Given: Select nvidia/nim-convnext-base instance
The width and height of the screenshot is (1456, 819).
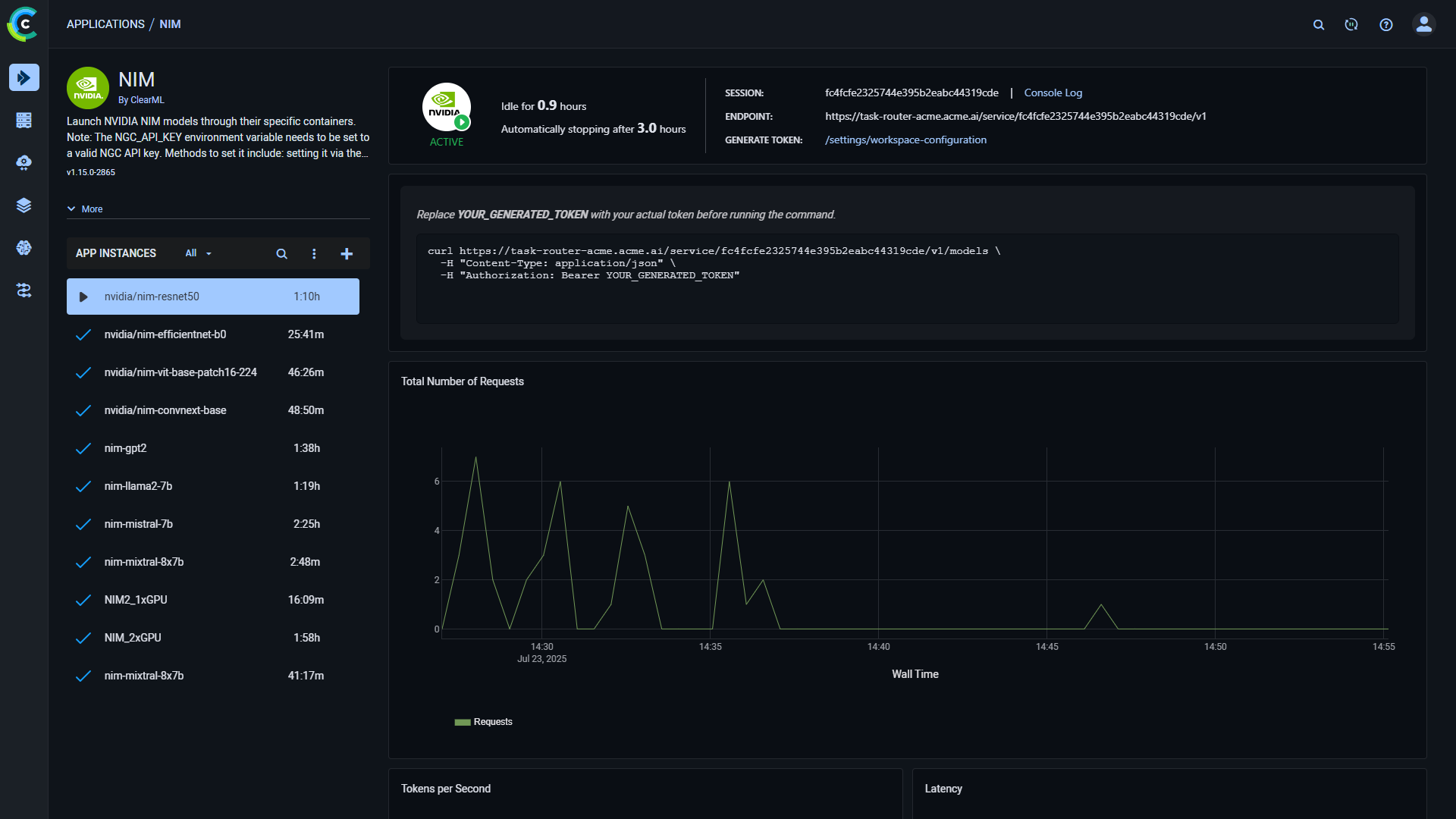Looking at the screenshot, I should [213, 410].
